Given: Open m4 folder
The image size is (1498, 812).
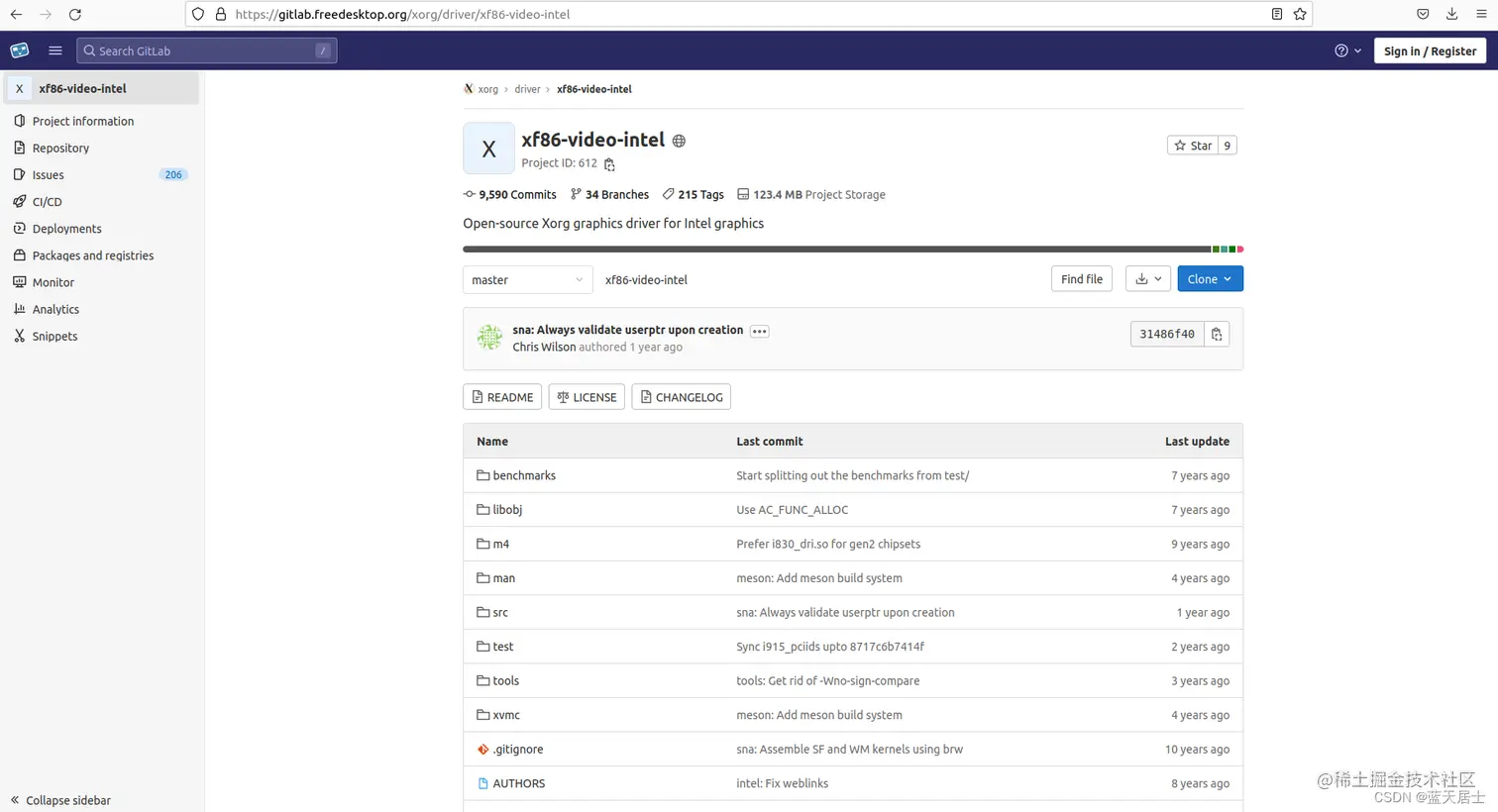Looking at the screenshot, I should [501, 544].
